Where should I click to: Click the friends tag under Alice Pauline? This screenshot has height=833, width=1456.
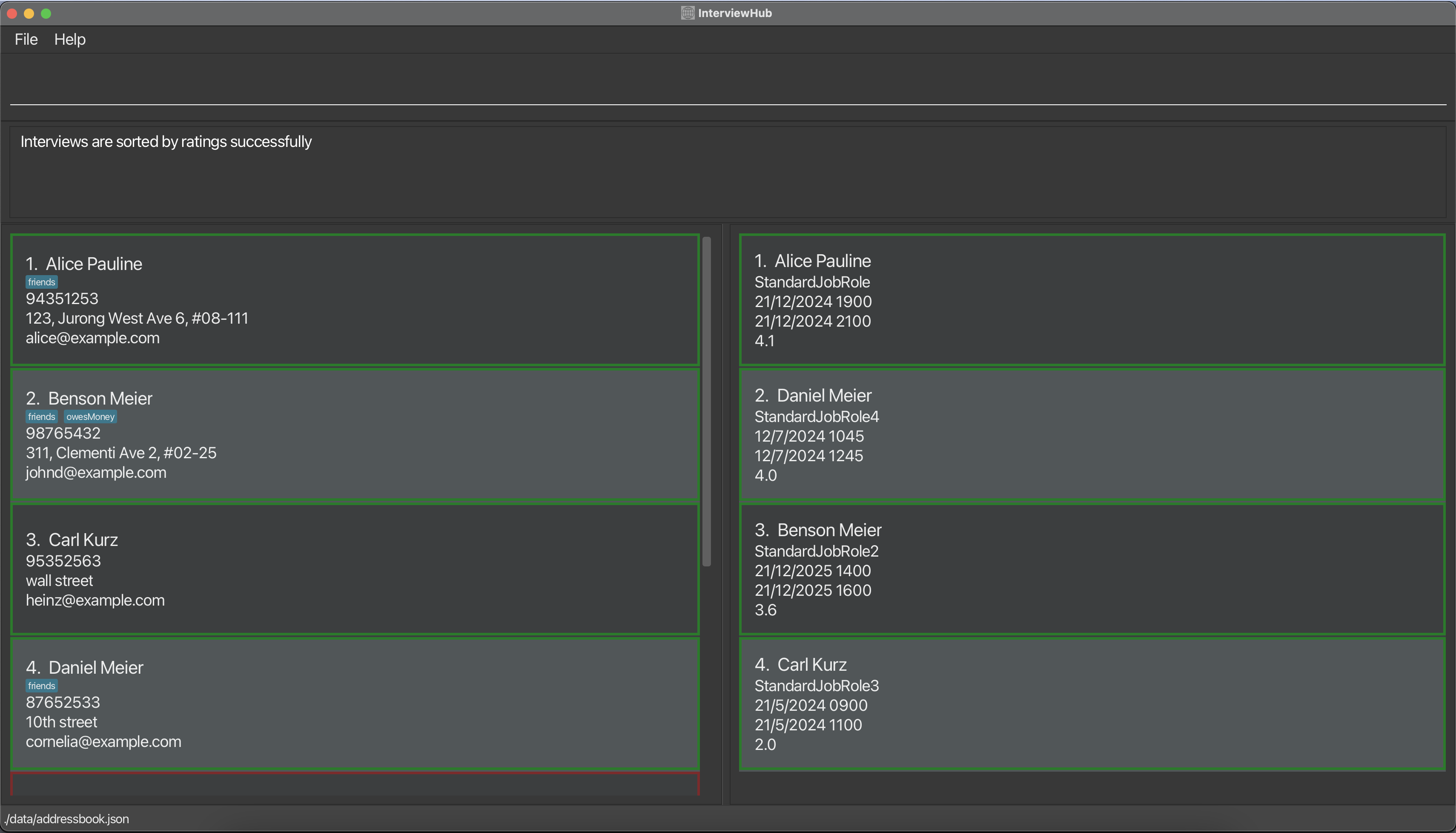pyautogui.click(x=42, y=282)
